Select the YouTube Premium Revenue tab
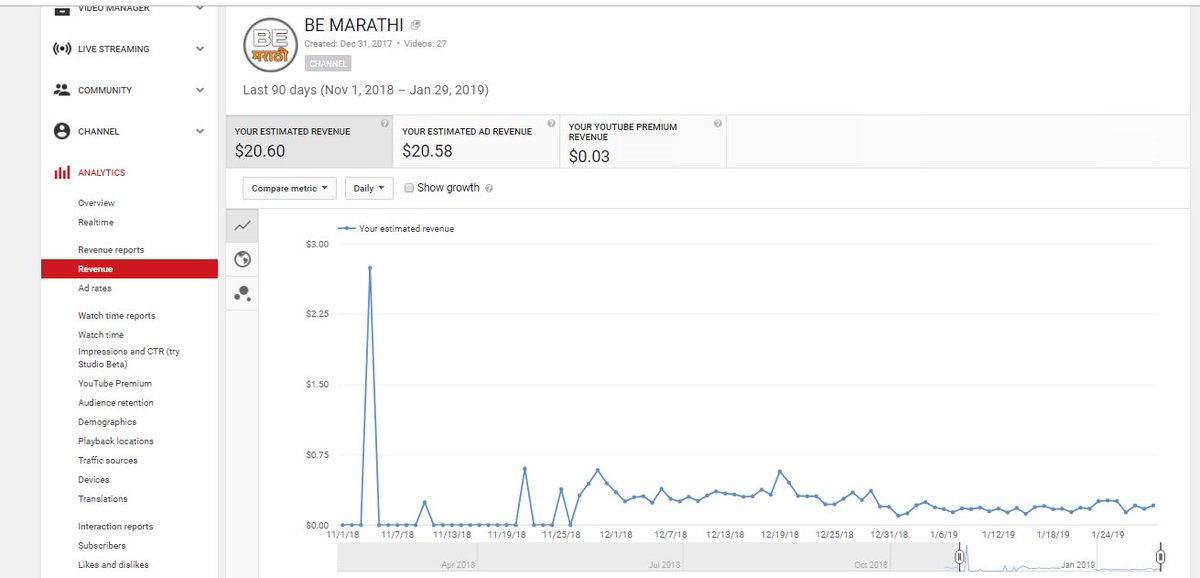 (643, 142)
